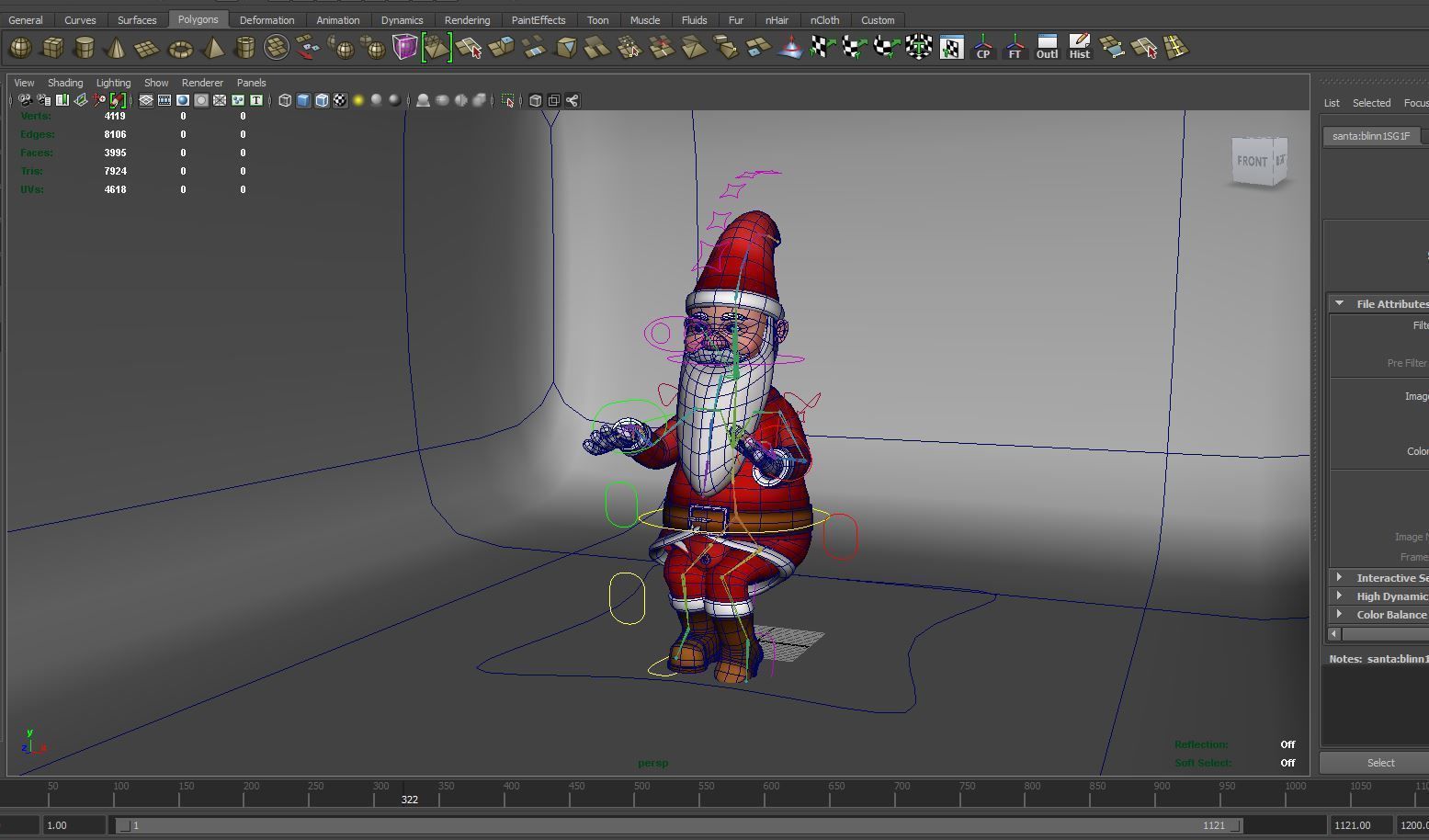Create a polygon sphere from the shelf

point(20,47)
